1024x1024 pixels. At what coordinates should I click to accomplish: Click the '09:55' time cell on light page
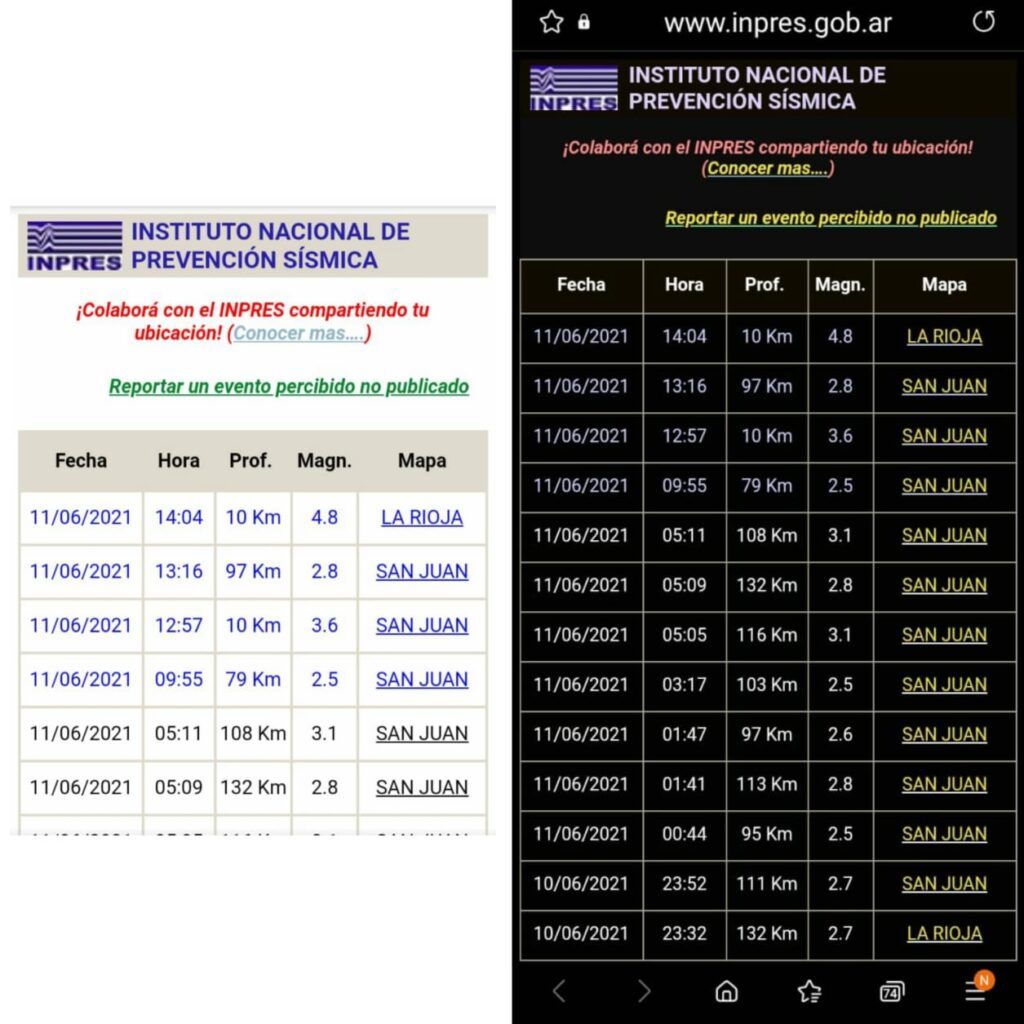[x=179, y=680]
